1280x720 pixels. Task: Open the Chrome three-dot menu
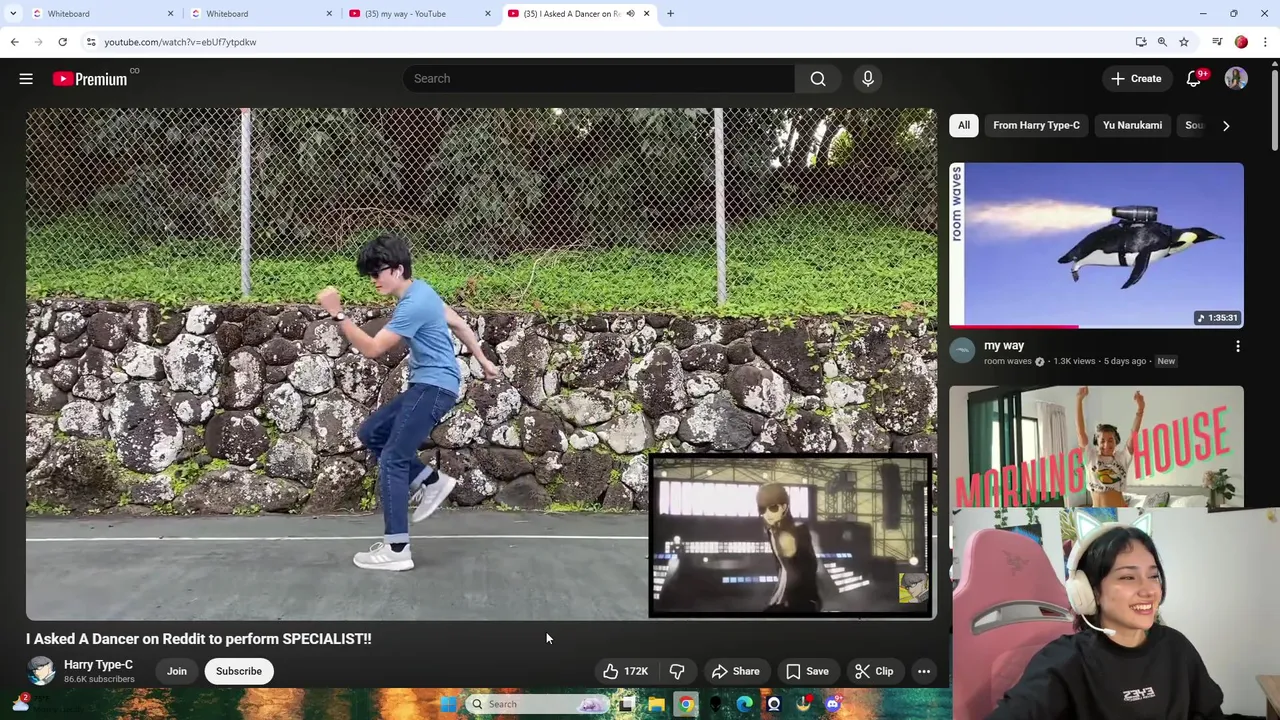coord(1265,42)
